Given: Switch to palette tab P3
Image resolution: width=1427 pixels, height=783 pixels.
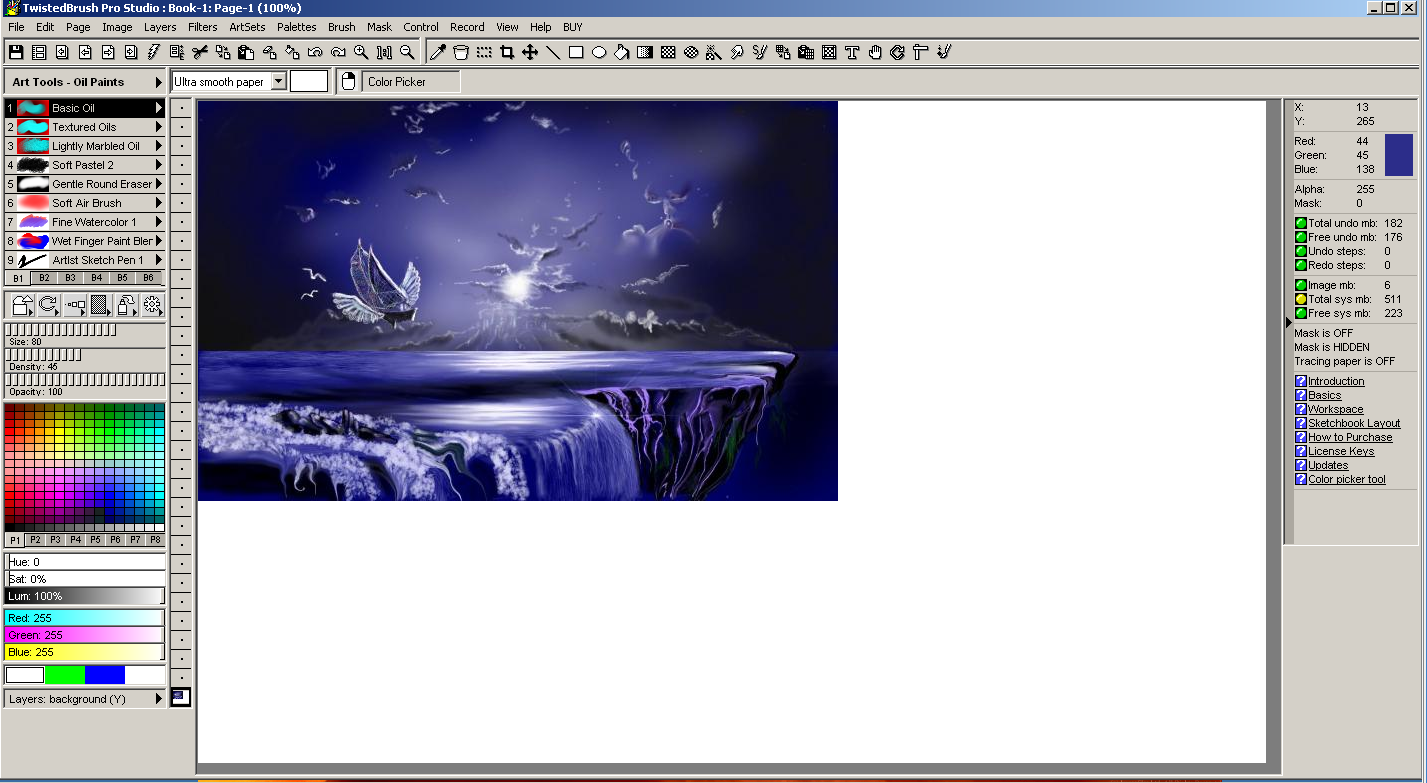Looking at the screenshot, I should tap(55, 540).
